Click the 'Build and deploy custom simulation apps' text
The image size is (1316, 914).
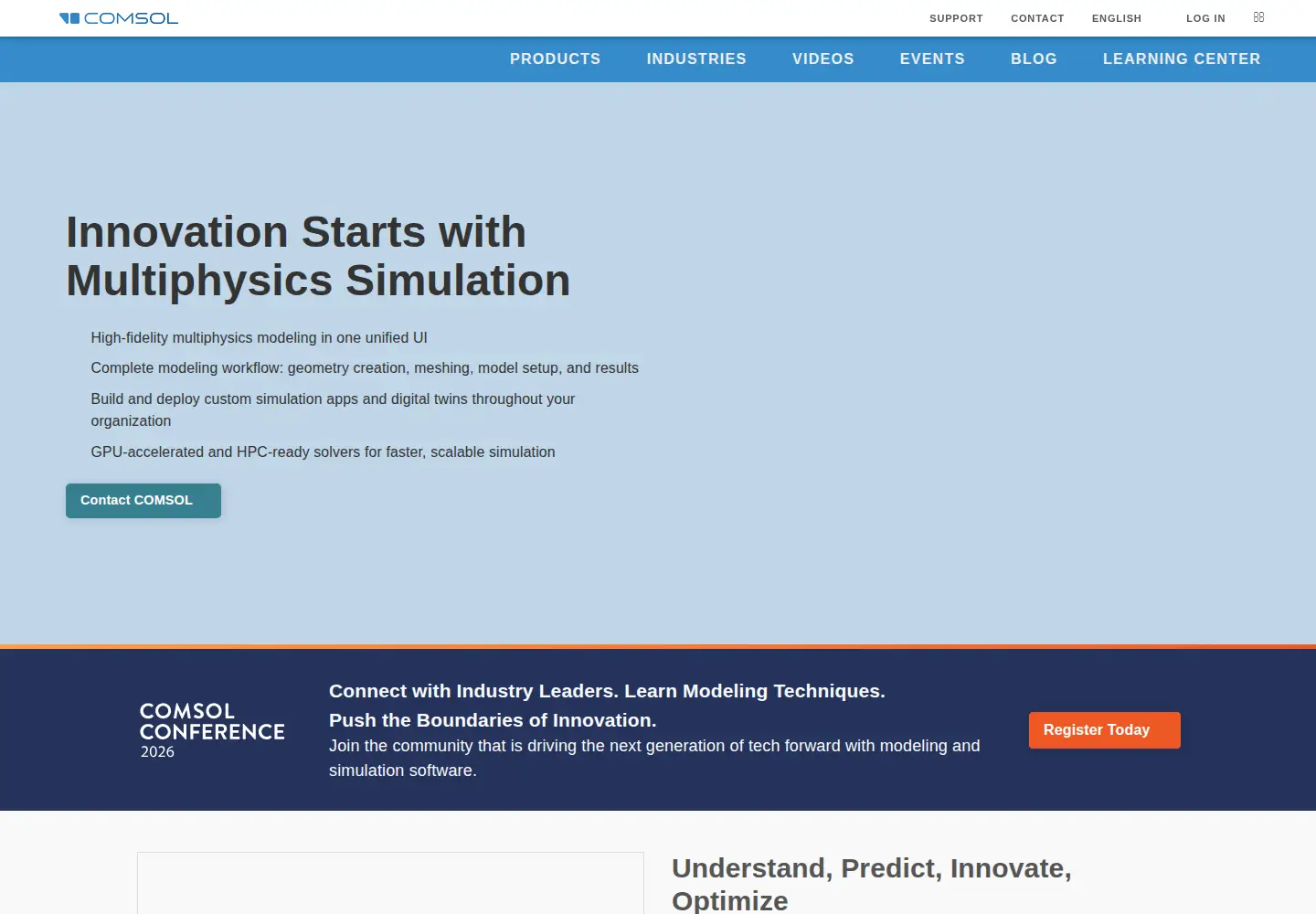(x=333, y=409)
